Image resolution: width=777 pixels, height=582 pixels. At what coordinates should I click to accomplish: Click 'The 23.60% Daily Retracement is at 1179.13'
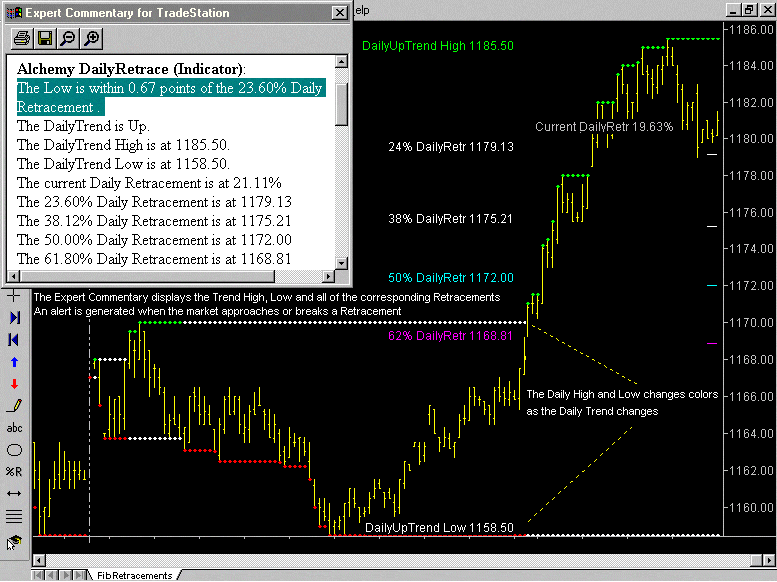click(154, 202)
